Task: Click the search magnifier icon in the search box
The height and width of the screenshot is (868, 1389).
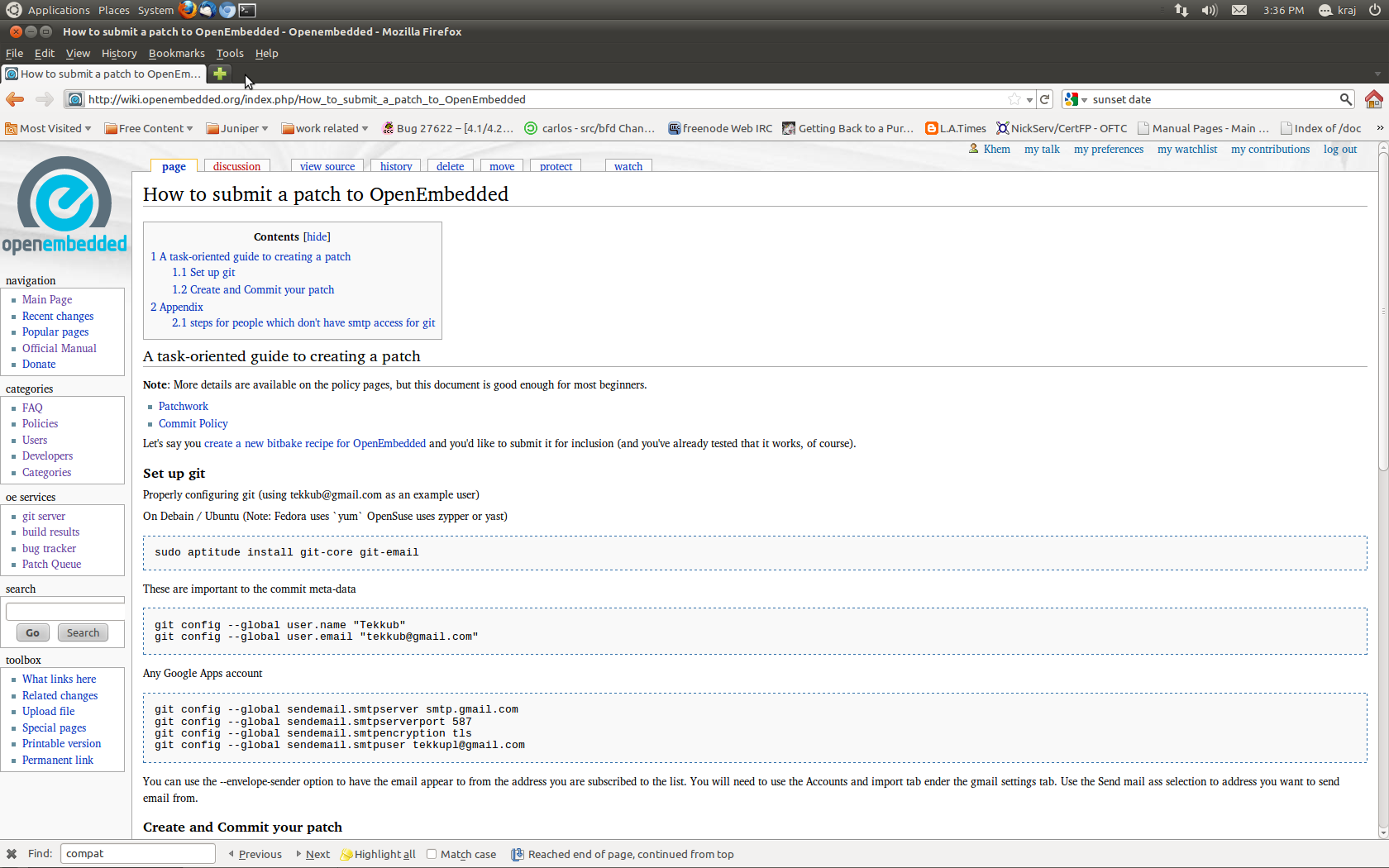Action: point(1345,99)
